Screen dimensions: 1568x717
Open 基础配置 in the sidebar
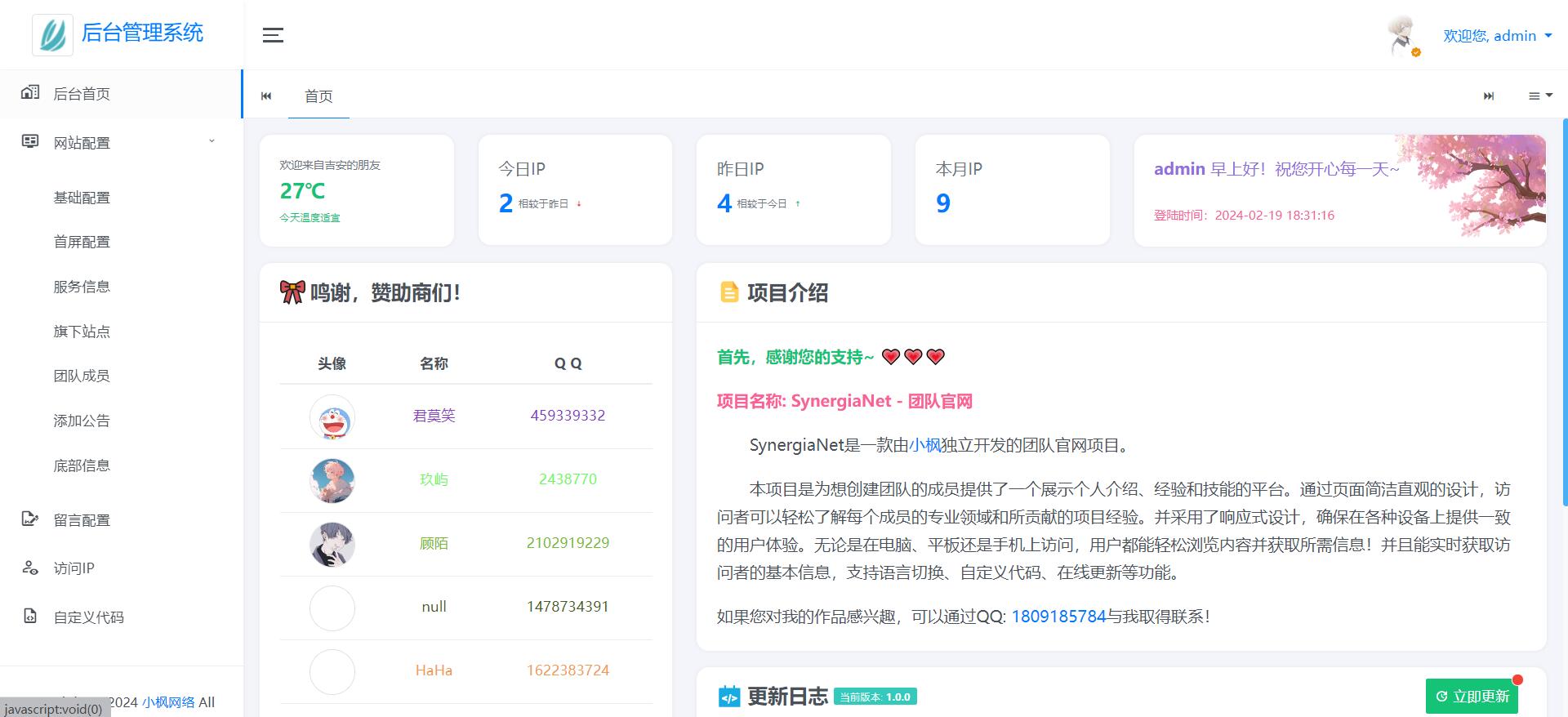[x=82, y=198]
